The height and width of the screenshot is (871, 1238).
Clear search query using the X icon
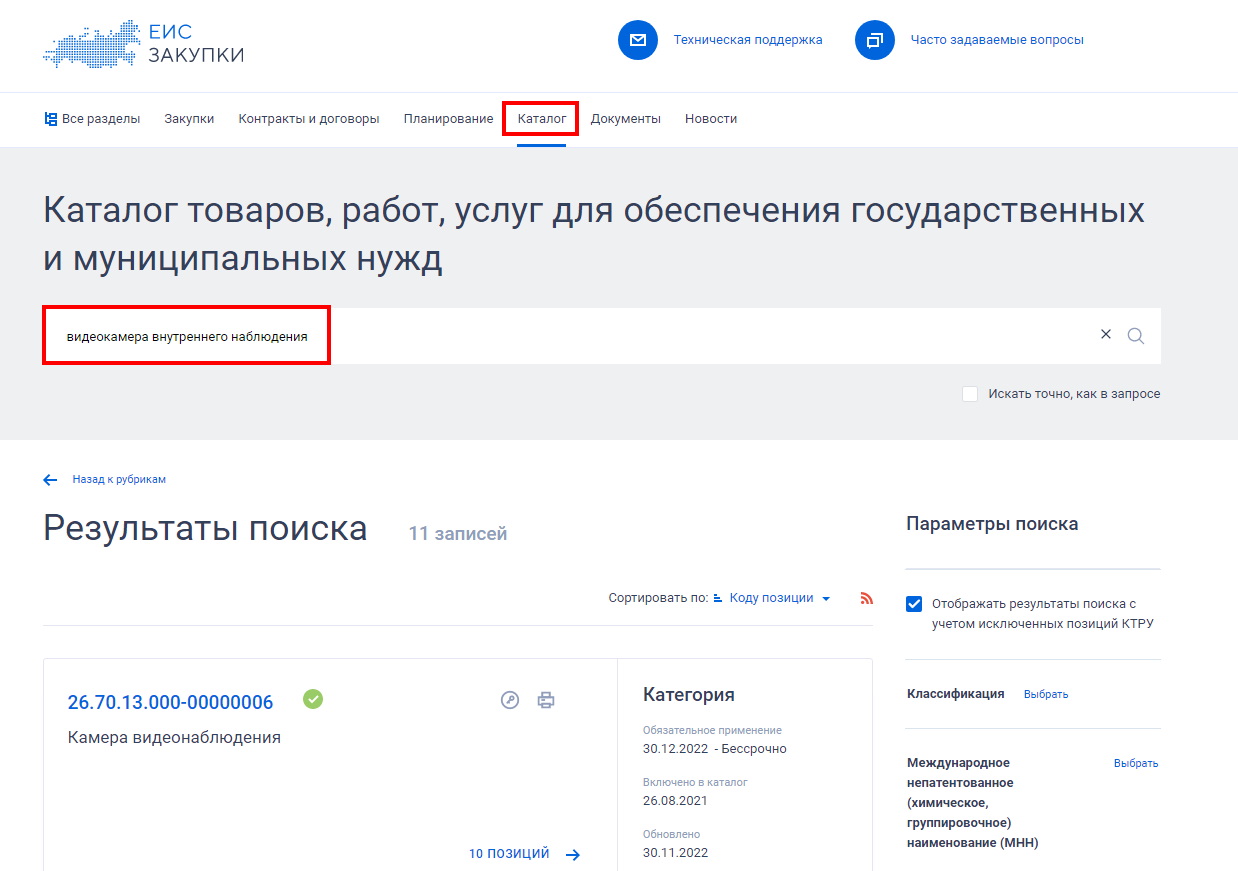pos(1105,334)
